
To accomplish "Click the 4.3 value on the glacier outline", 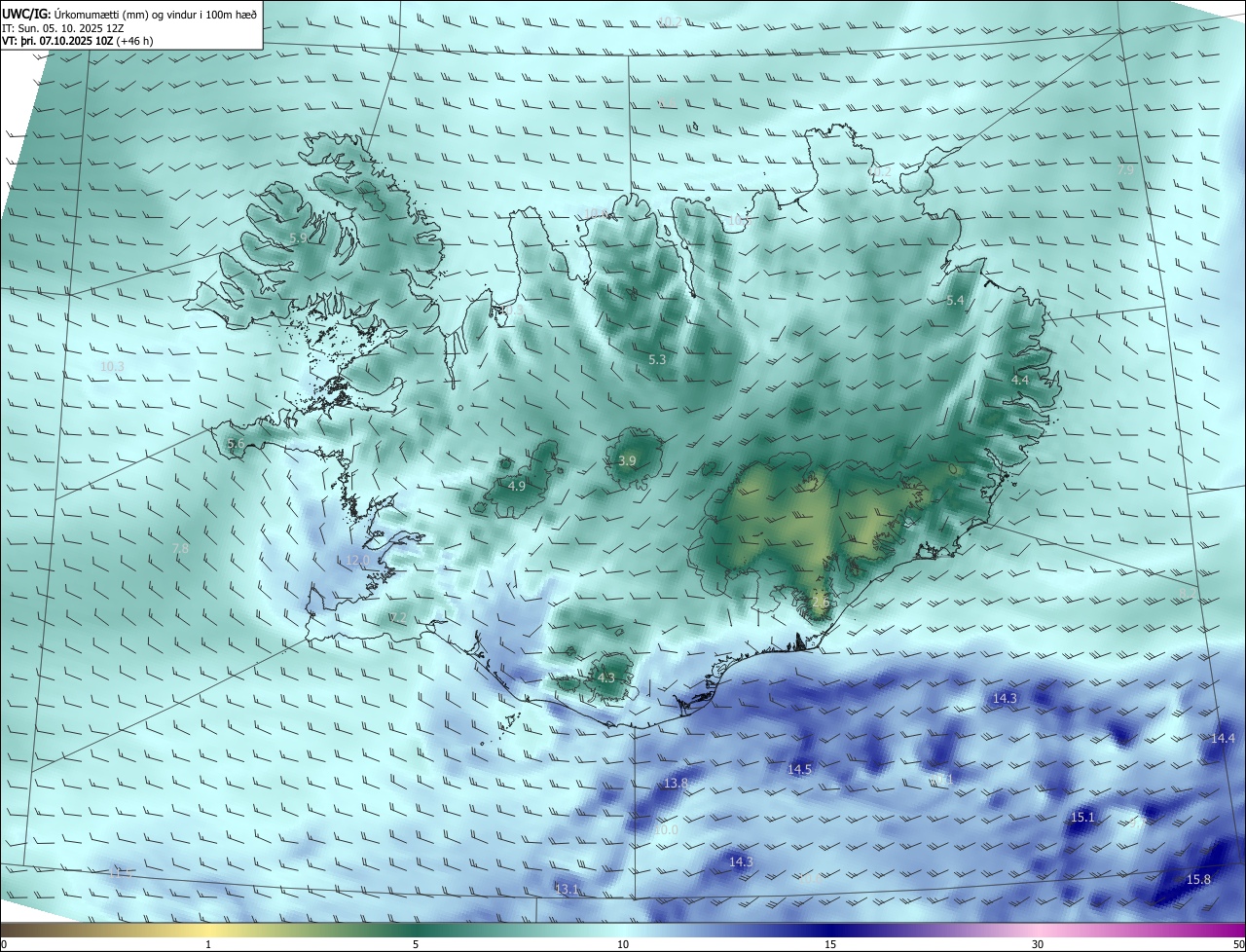I will (x=606, y=677).
